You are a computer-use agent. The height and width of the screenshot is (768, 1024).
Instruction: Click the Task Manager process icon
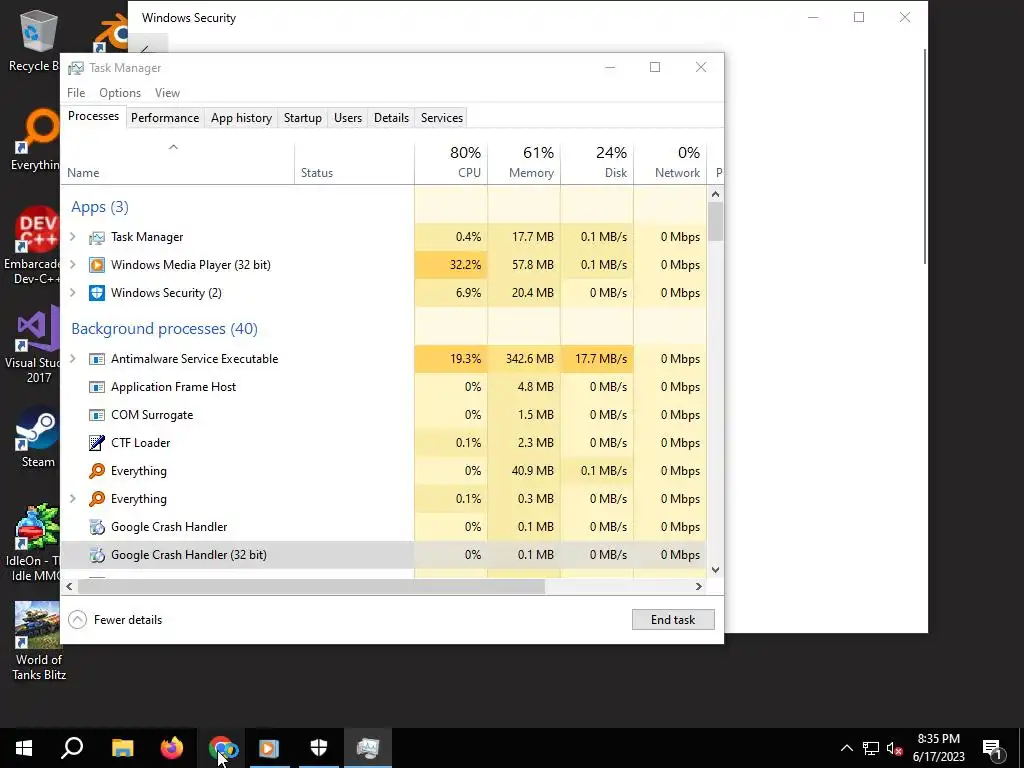click(x=97, y=237)
